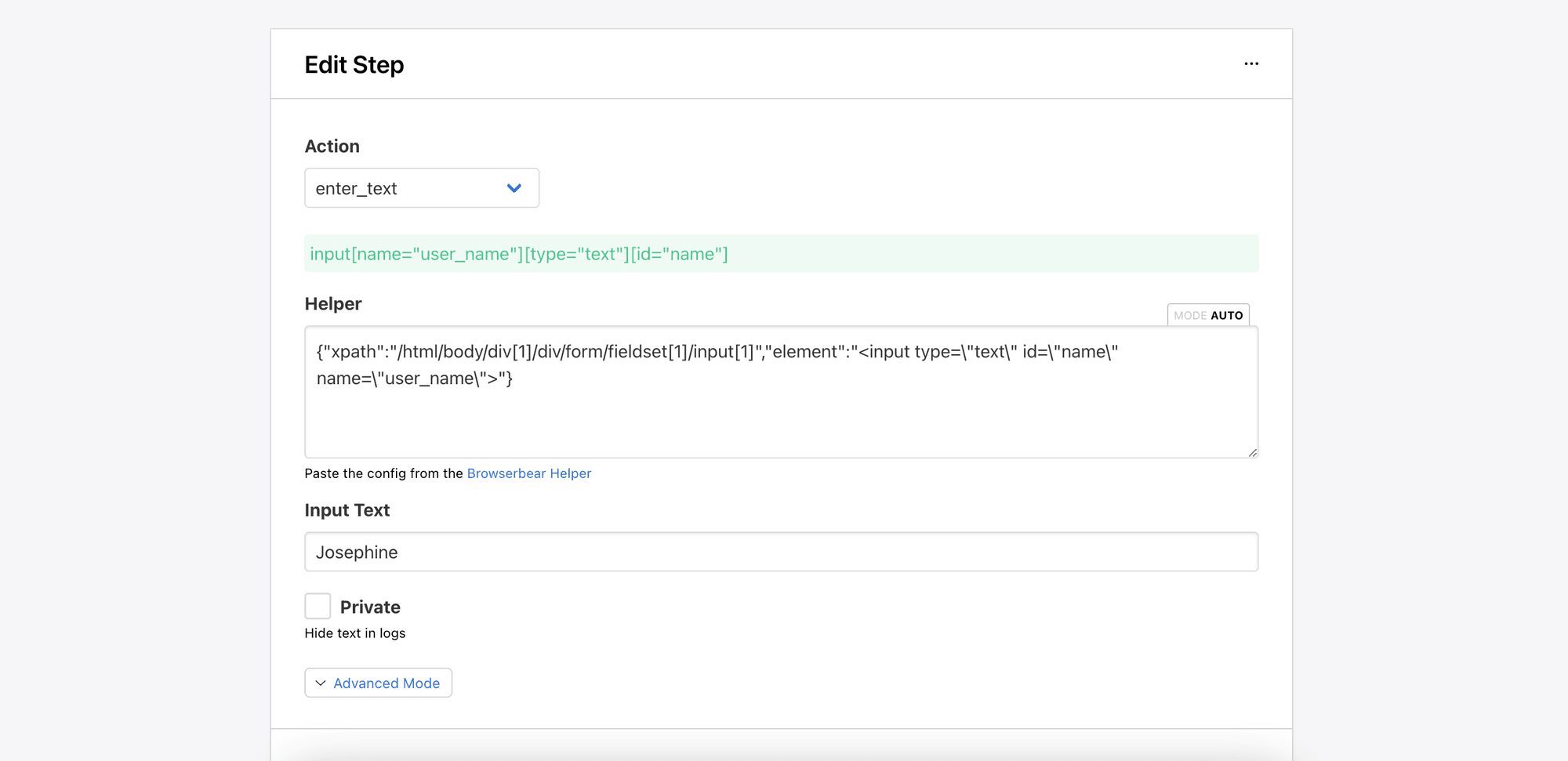Click the resize grip of the Helper textarea

point(1252,451)
